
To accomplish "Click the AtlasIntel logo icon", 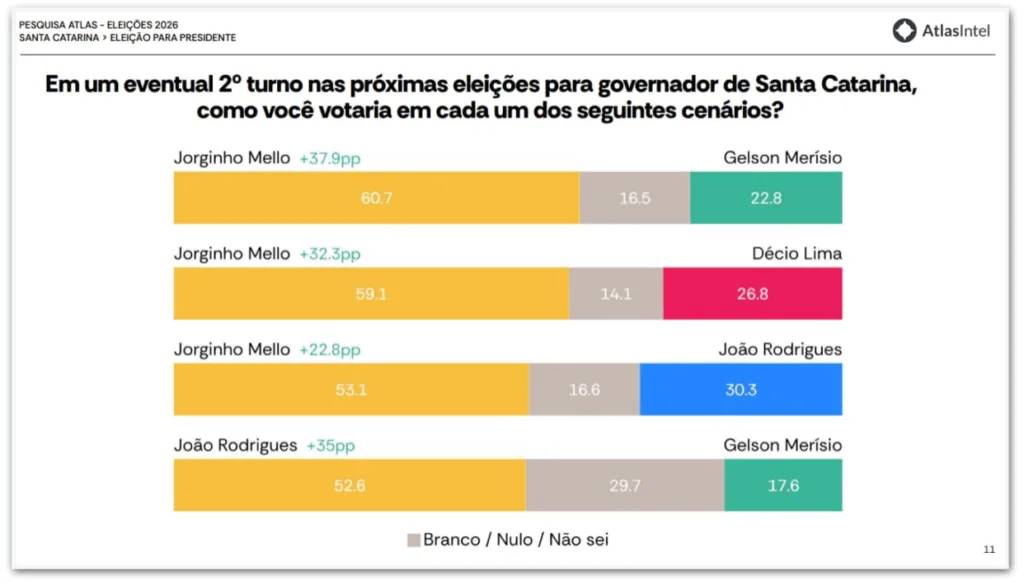I will [904, 31].
